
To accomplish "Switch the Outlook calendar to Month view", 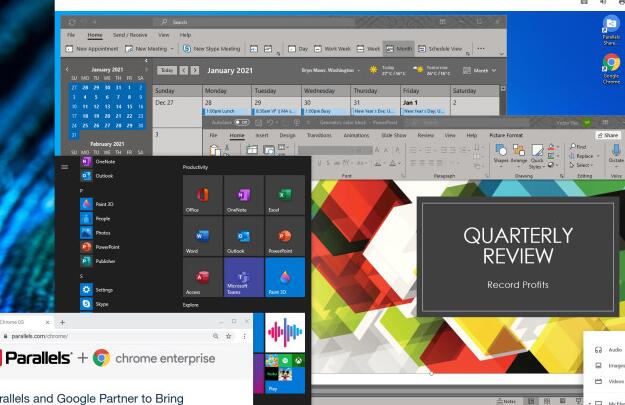I will (404, 48).
